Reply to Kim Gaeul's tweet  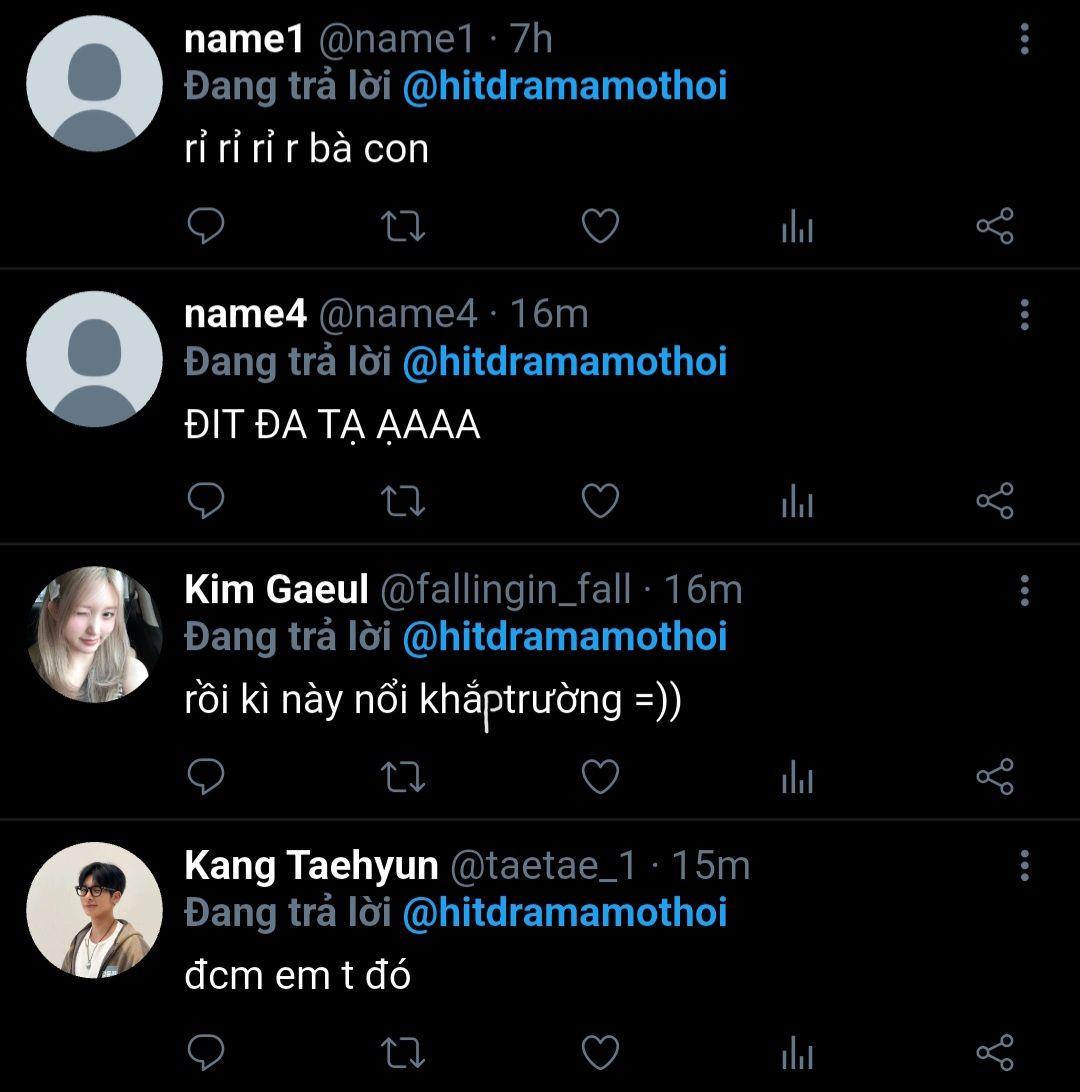(206, 777)
